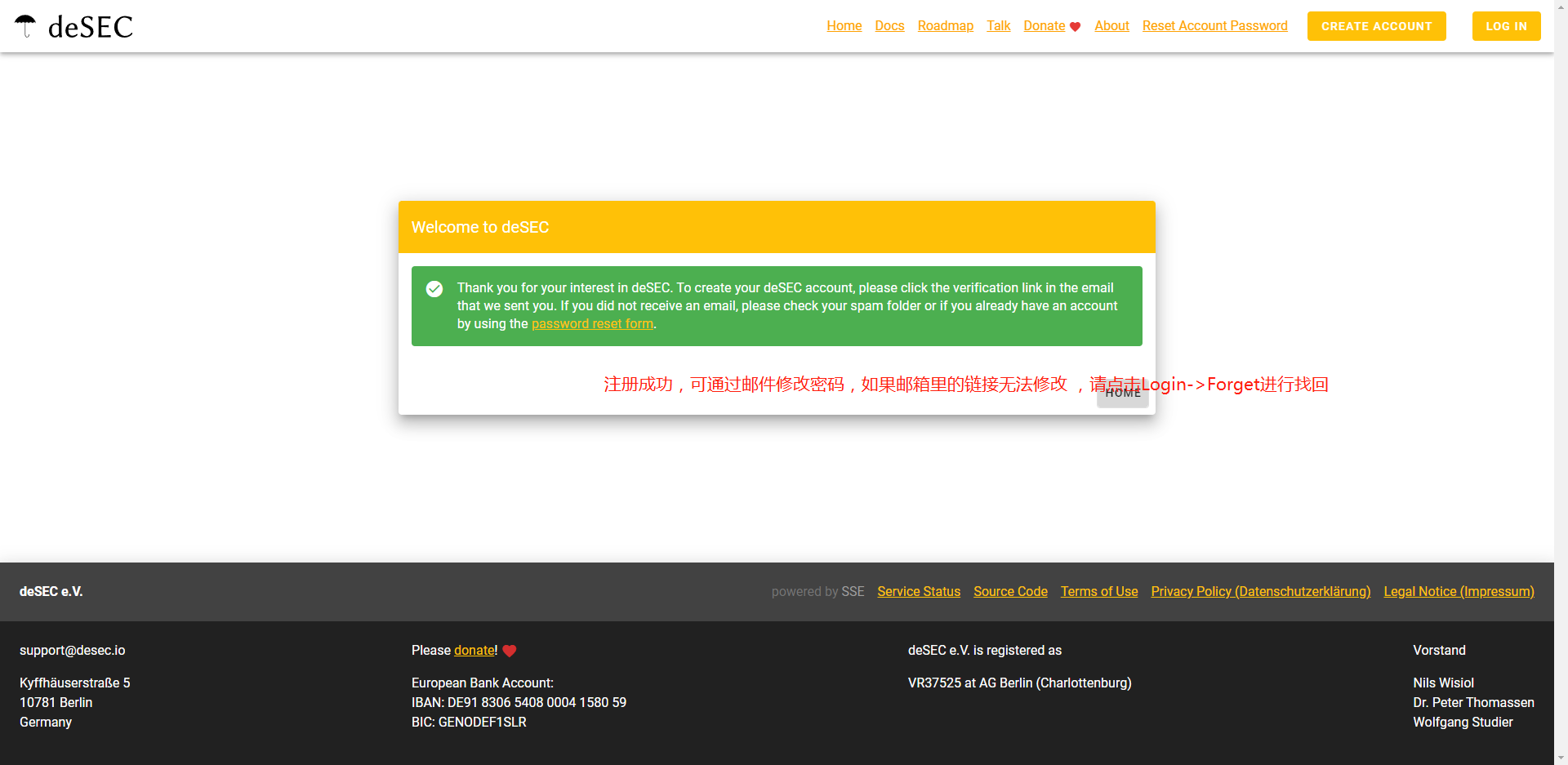Click the deSEC wordmark text in header
1568x765 pixels.
tap(91, 27)
